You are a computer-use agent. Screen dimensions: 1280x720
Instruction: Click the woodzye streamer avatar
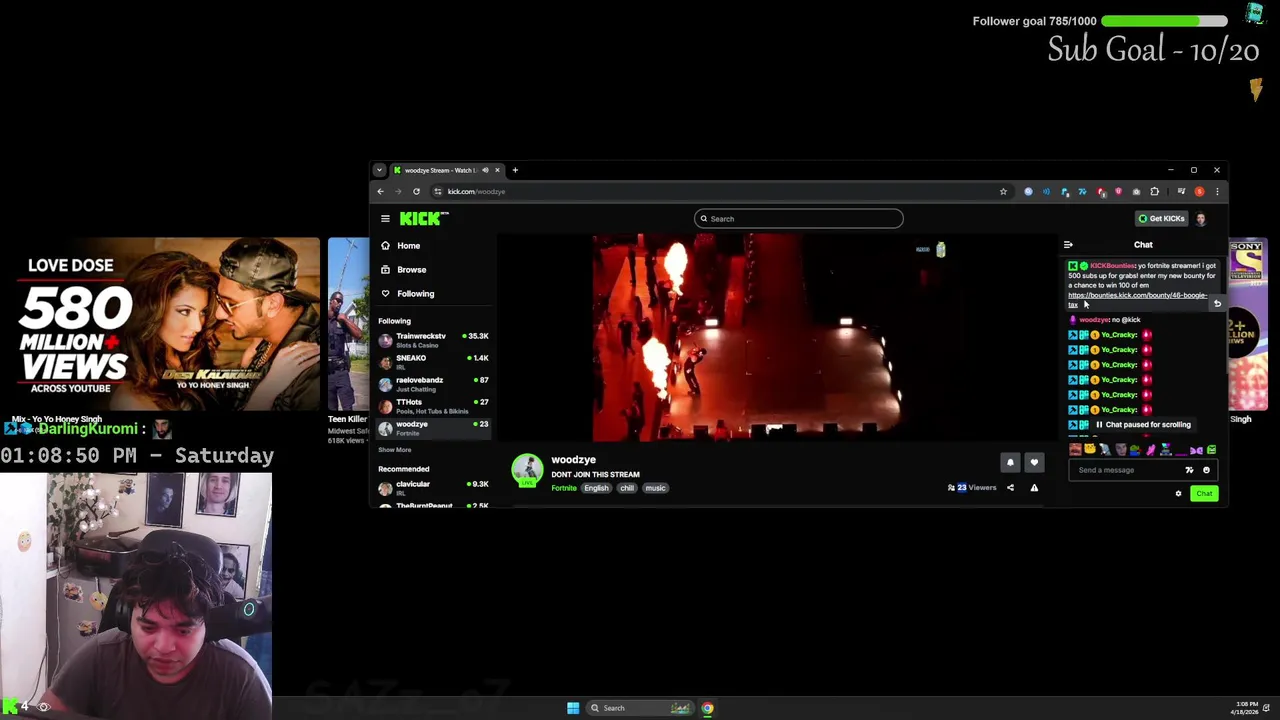(x=528, y=471)
